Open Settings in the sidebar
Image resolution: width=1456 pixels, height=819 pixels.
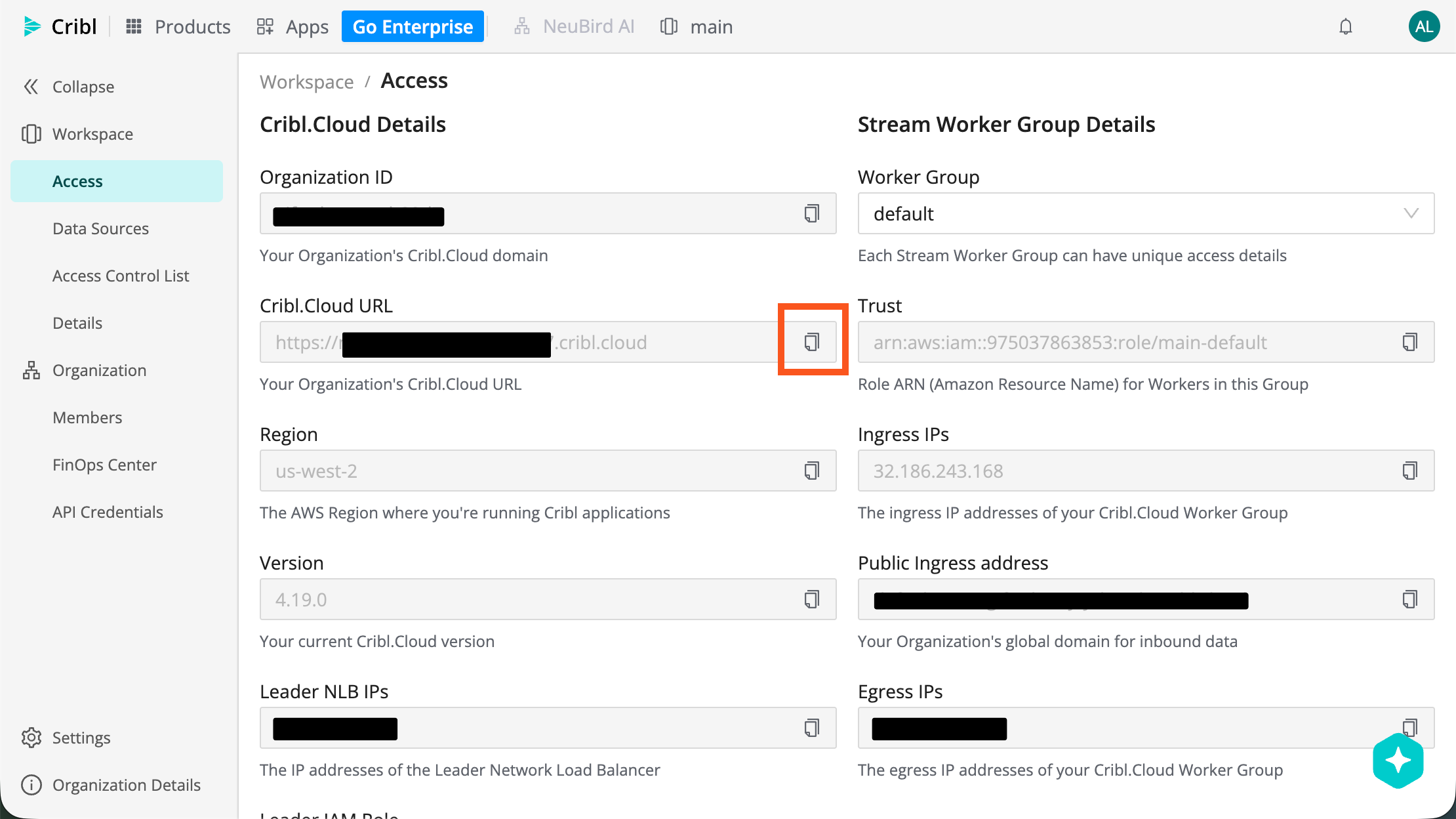[66, 738]
